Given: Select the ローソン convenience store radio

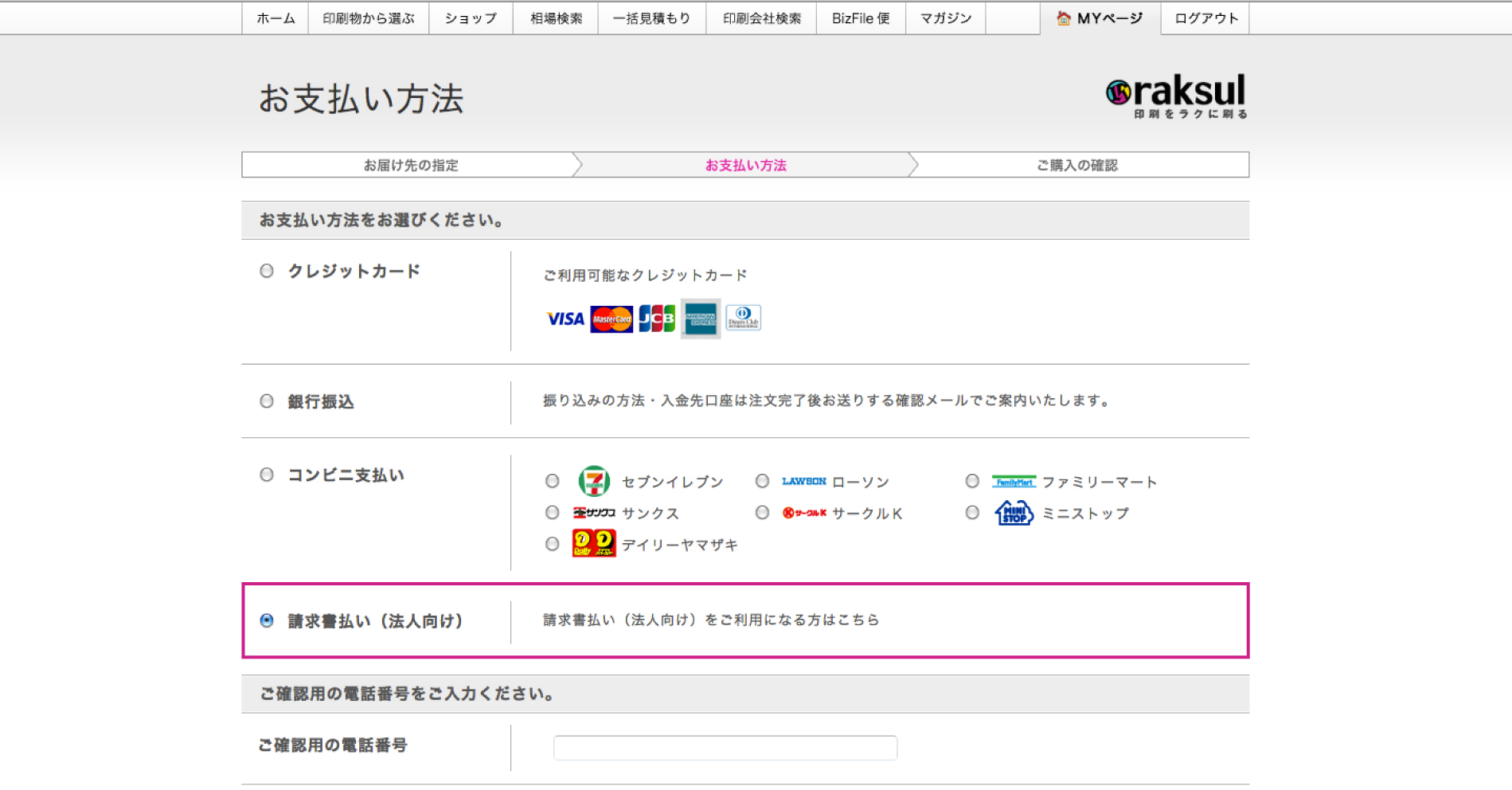Looking at the screenshot, I should [762, 481].
